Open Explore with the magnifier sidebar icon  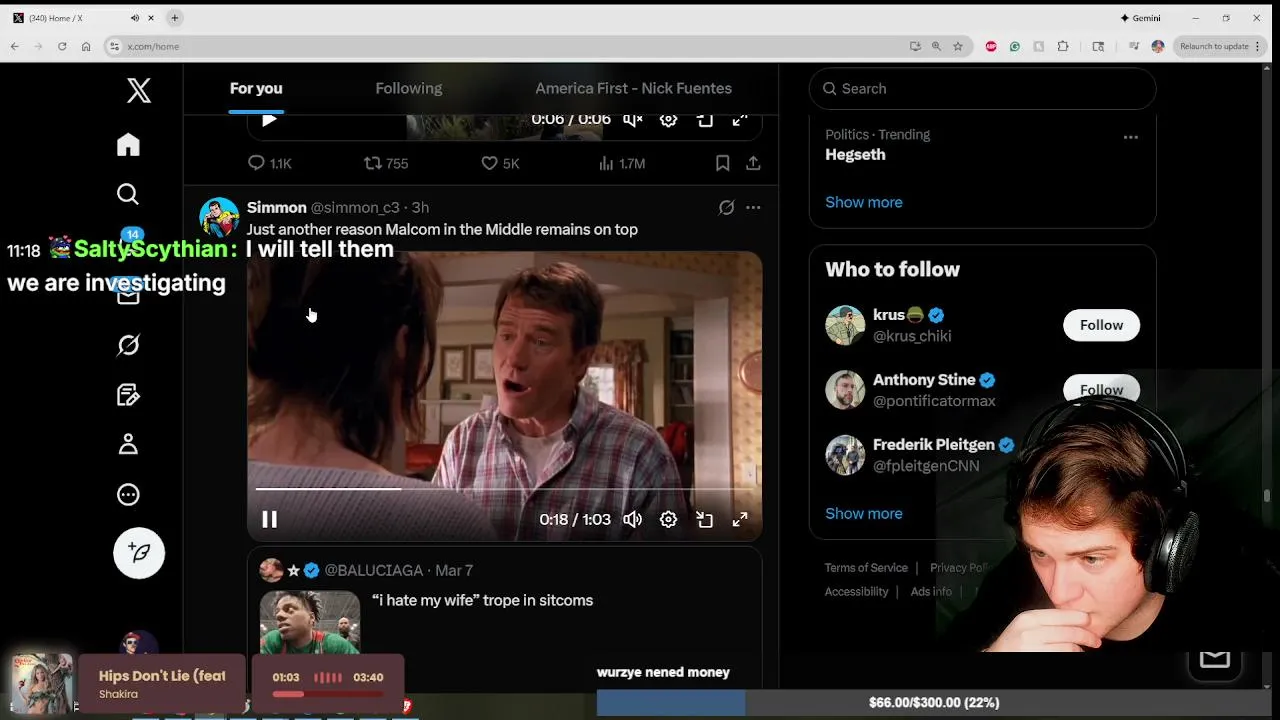pyautogui.click(x=128, y=194)
